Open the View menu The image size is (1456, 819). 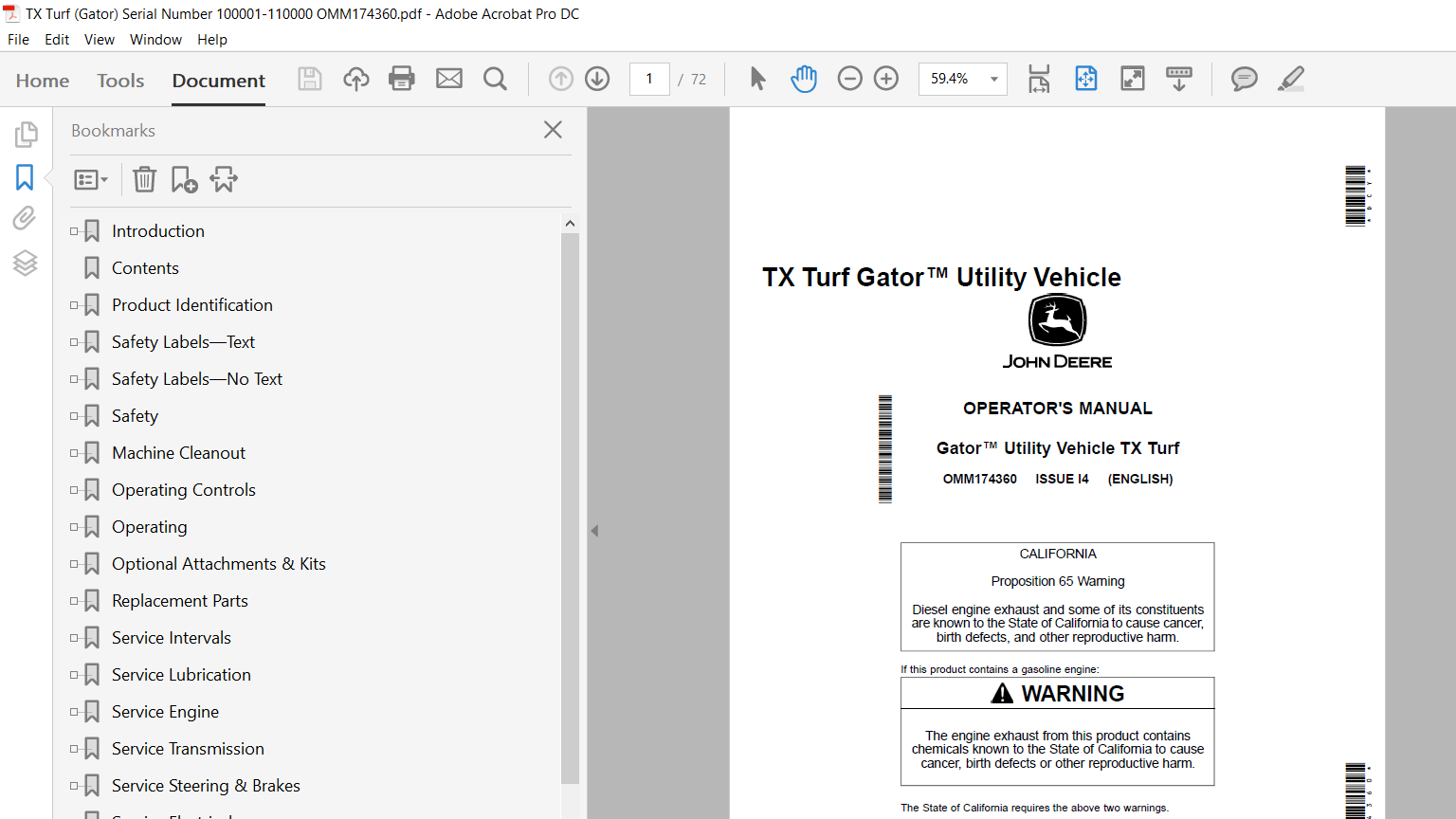click(x=100, y=40)
